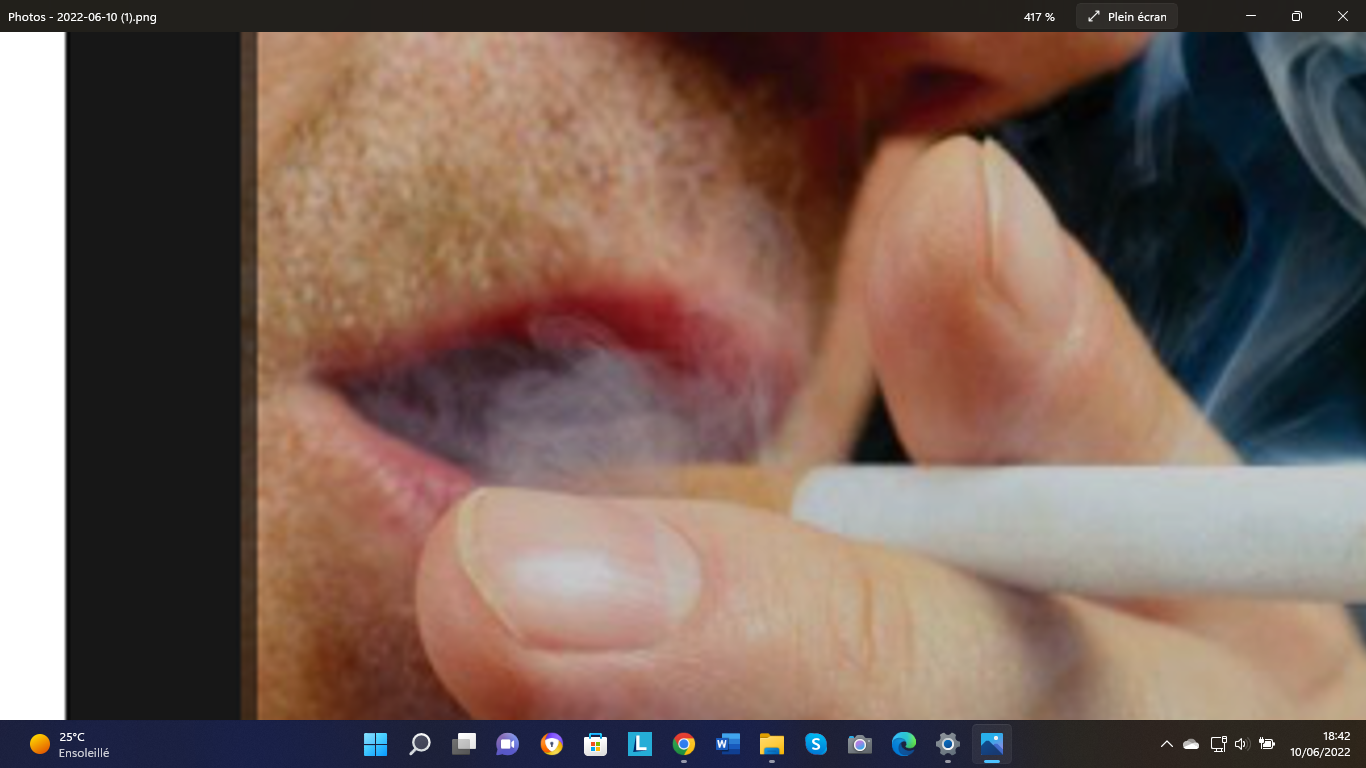The height and width of the screenshot is (768, 1366).
Task: Open network status tray icon
Action: pos(1218,744)
